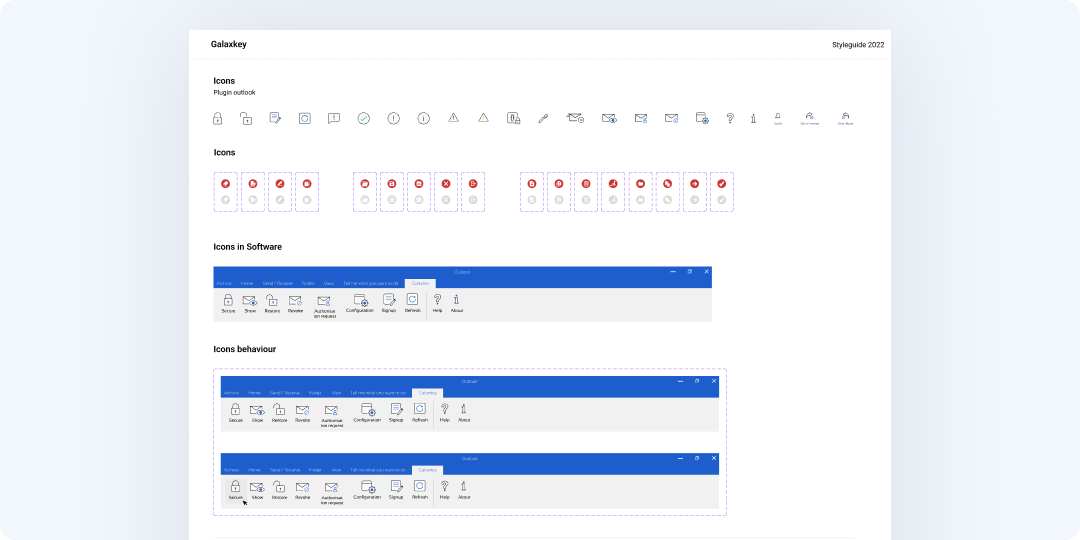Click the red X circle icon in the Icons section

coord(446,184)
